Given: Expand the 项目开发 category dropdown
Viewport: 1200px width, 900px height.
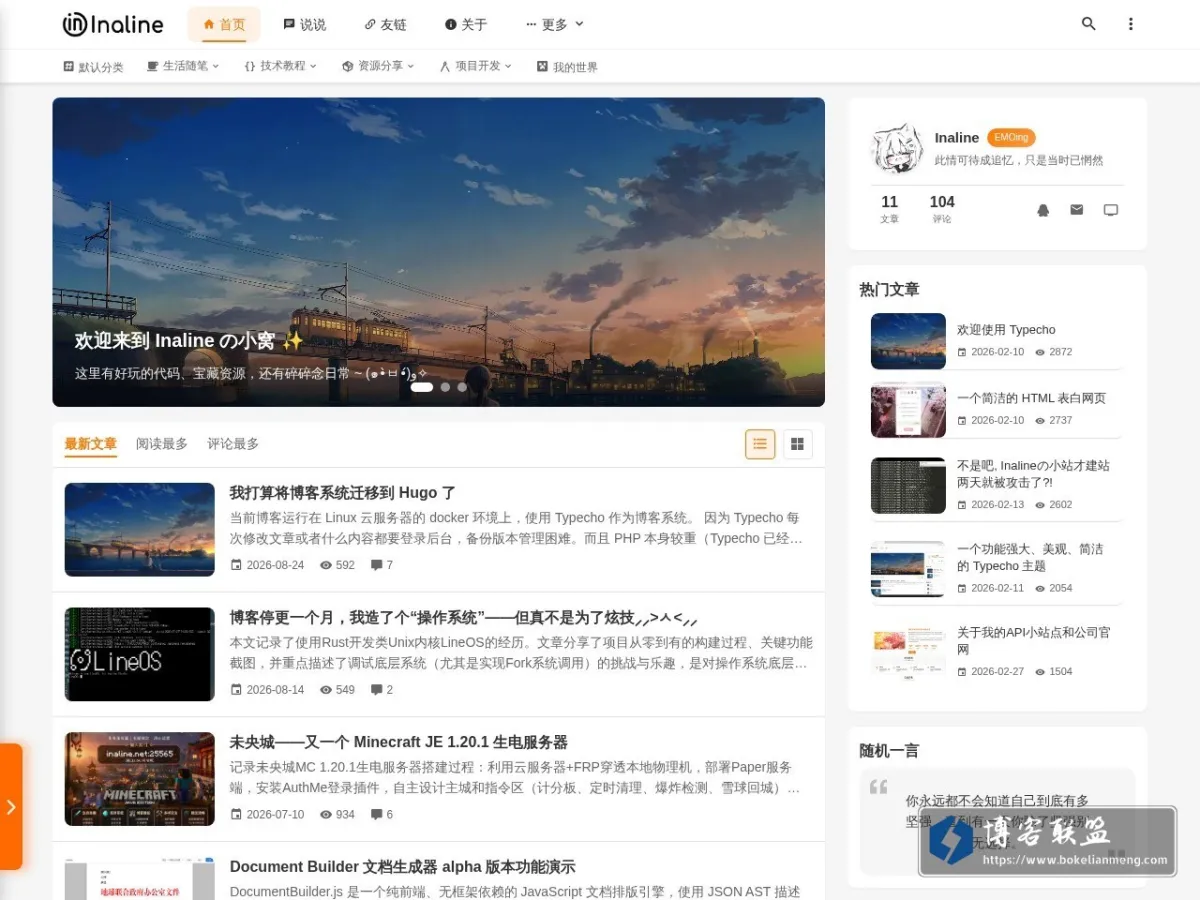Looking at the screenshot, I should pos(476,66).
